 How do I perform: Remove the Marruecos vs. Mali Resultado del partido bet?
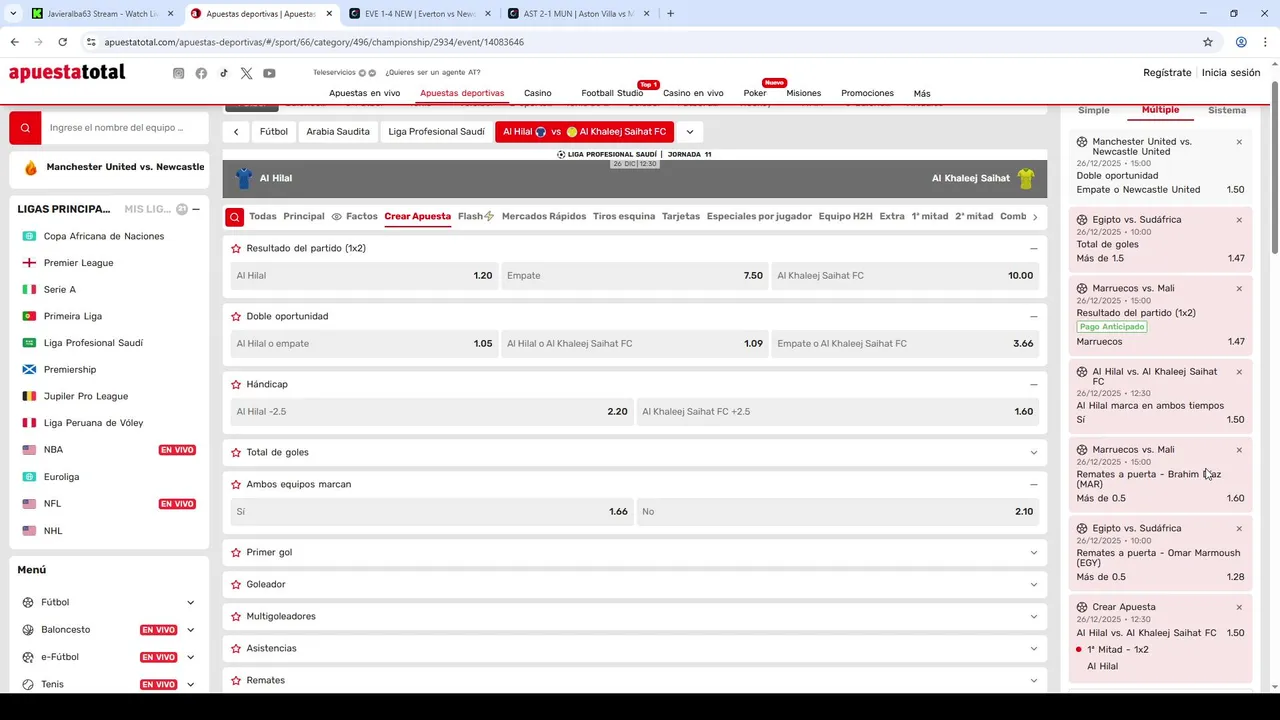[x=1239, y=289]
